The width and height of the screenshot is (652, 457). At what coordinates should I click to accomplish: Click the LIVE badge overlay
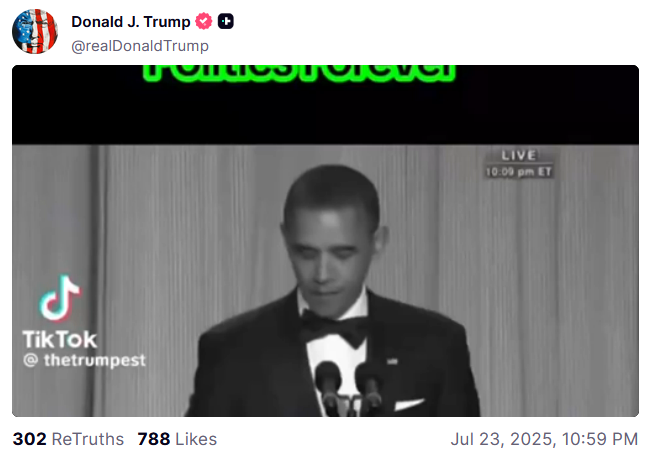click(x=519, y=156)
